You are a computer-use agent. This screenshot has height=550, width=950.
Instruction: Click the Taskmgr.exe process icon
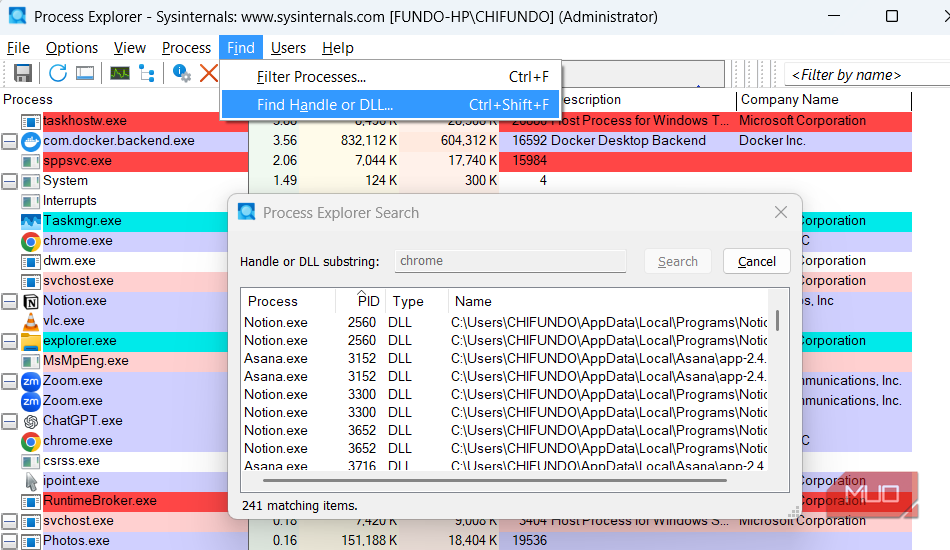30,221
